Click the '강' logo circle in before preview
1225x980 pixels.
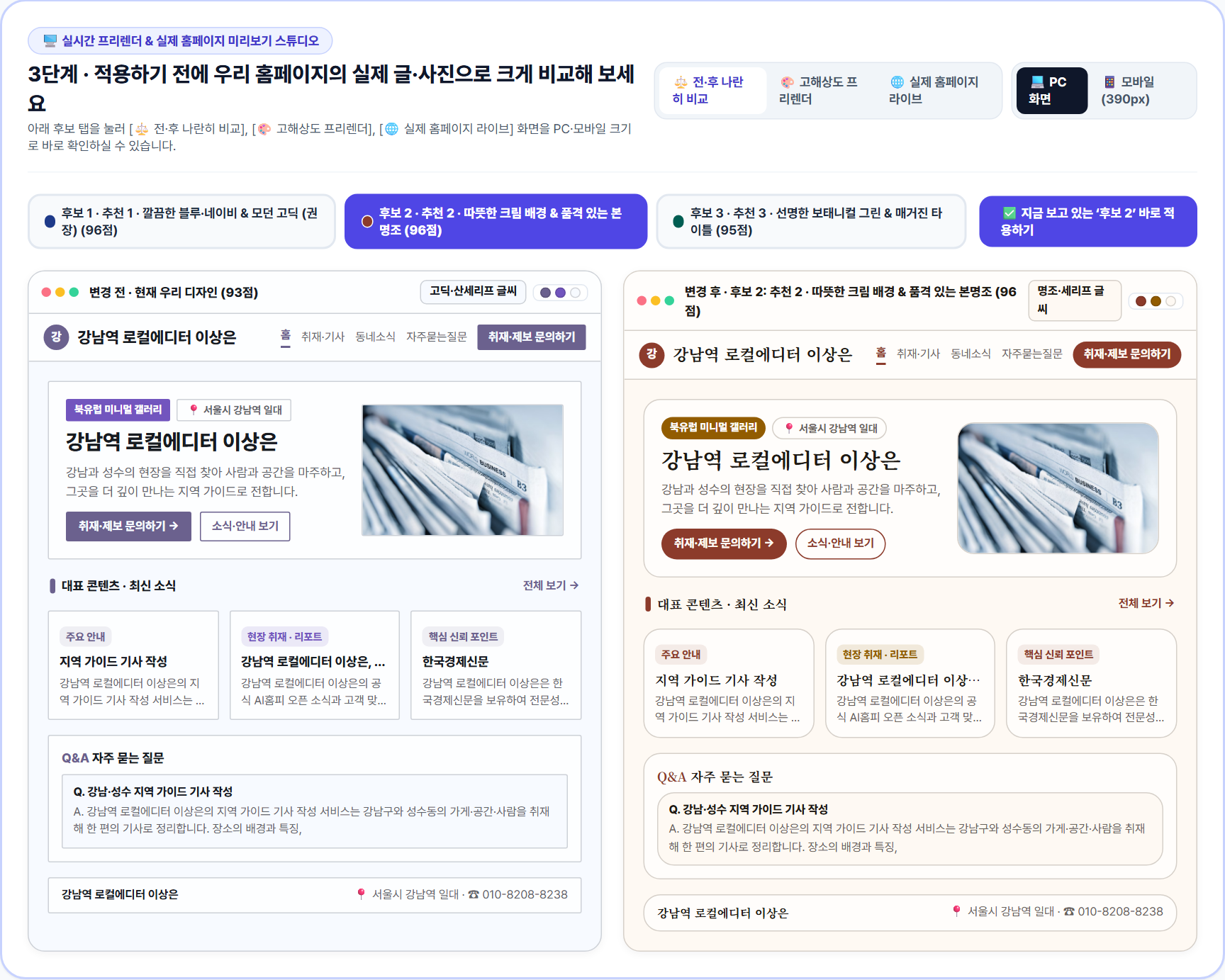pos(57,337)
